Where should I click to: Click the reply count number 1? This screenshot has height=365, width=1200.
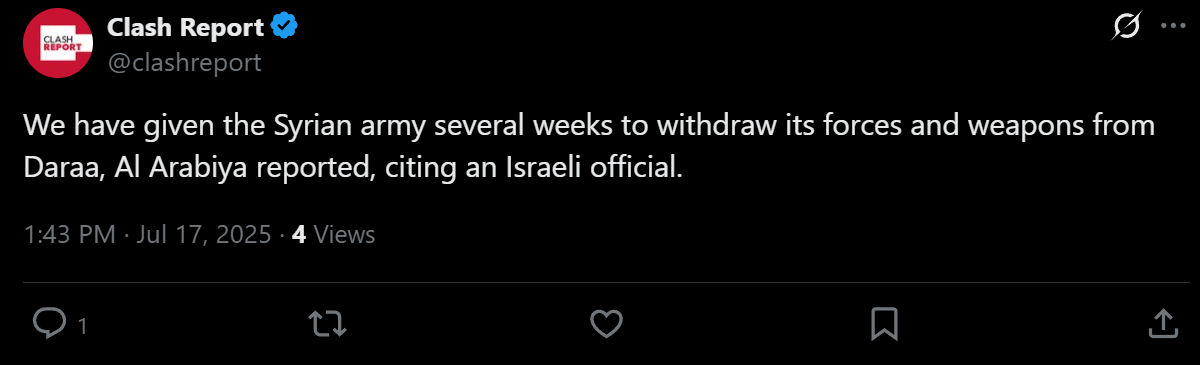(x=82, y=325)
